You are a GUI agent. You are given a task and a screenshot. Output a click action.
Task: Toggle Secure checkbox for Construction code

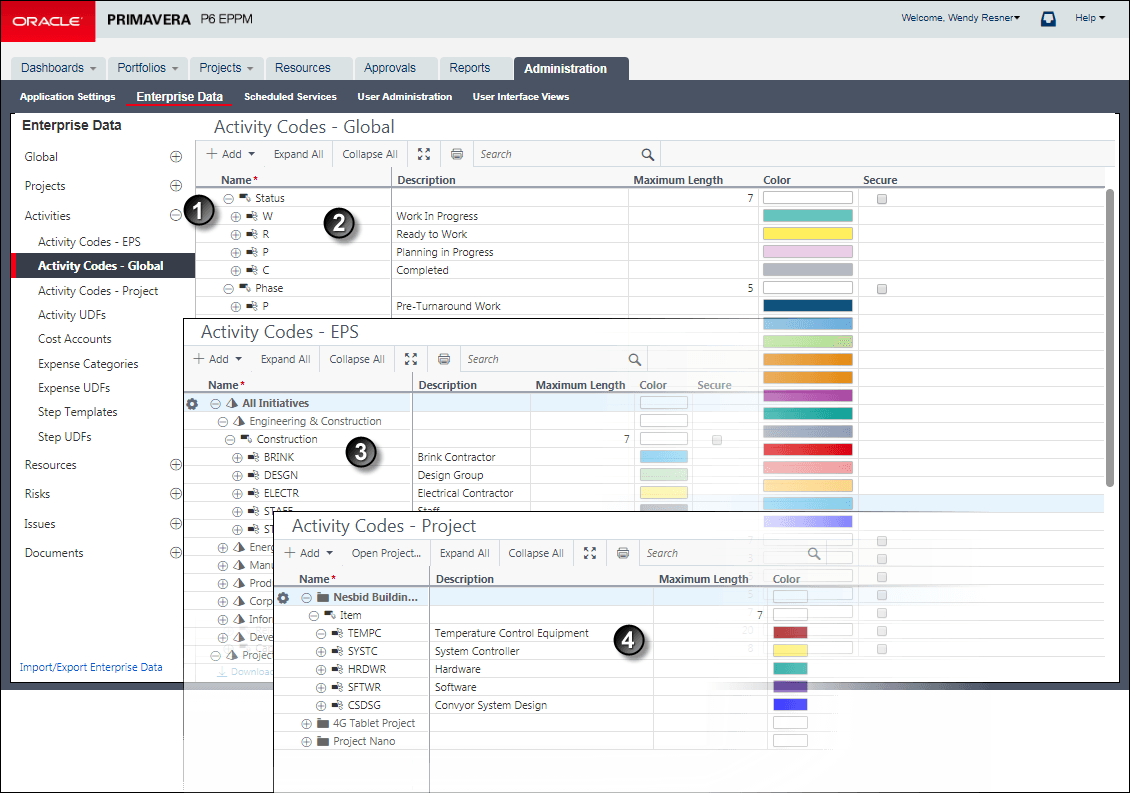[717, 440]
